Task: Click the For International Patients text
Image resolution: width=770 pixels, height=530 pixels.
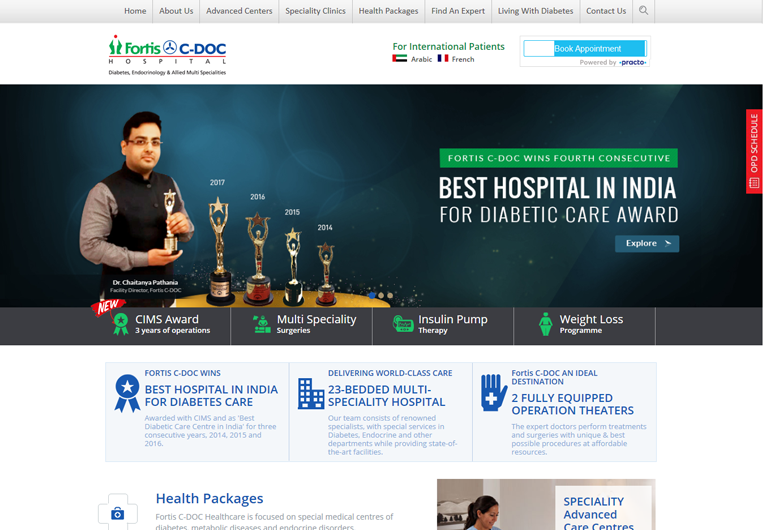Action: tap(448, 46)
